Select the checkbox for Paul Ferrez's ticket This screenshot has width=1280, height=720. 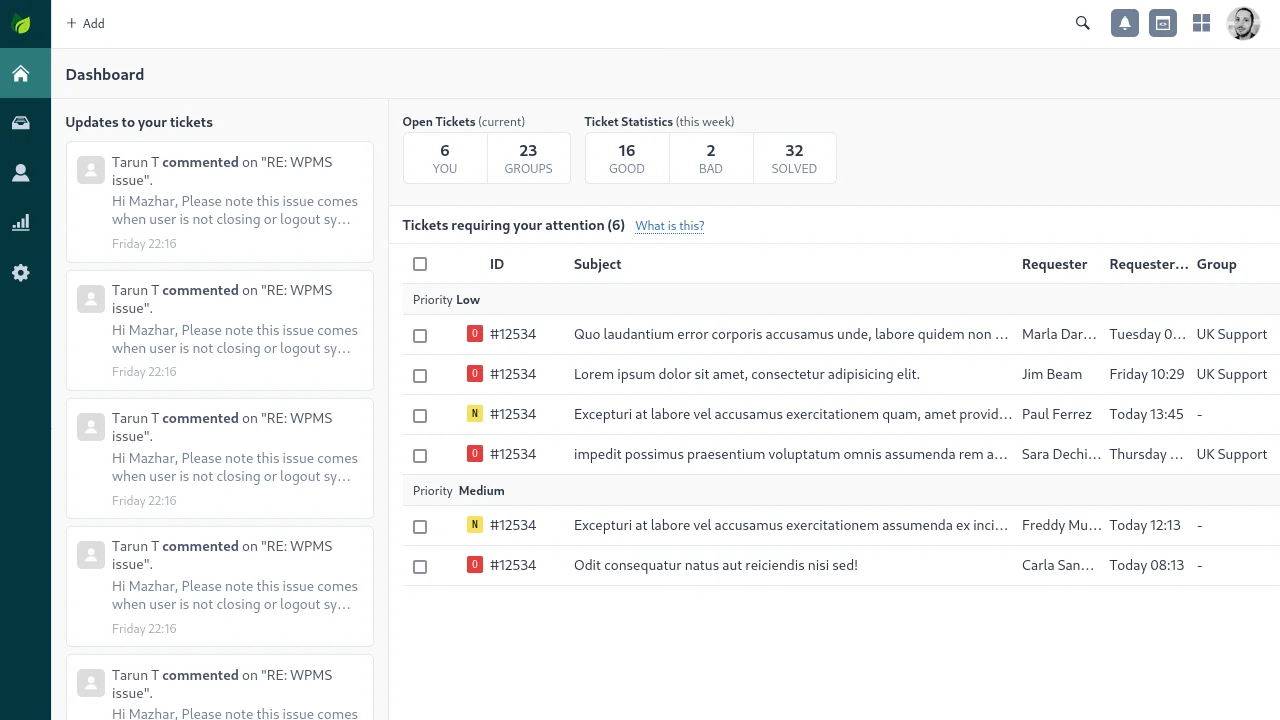click(420, 415)
